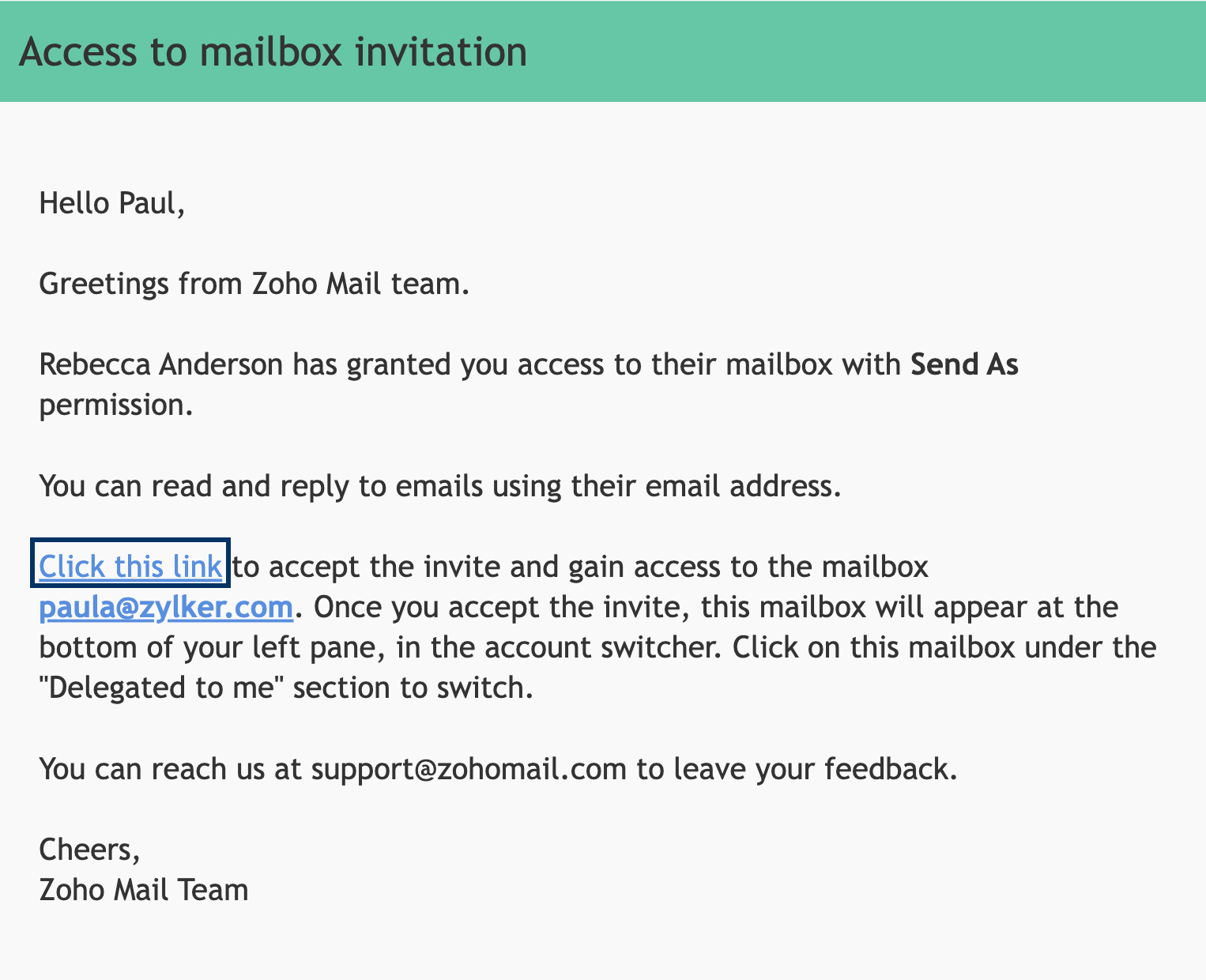Image resolution: width=1206 pixels, height=980 pixels.
Task: Click the "Hello Paul," greeting line
Action: point(111,203)
